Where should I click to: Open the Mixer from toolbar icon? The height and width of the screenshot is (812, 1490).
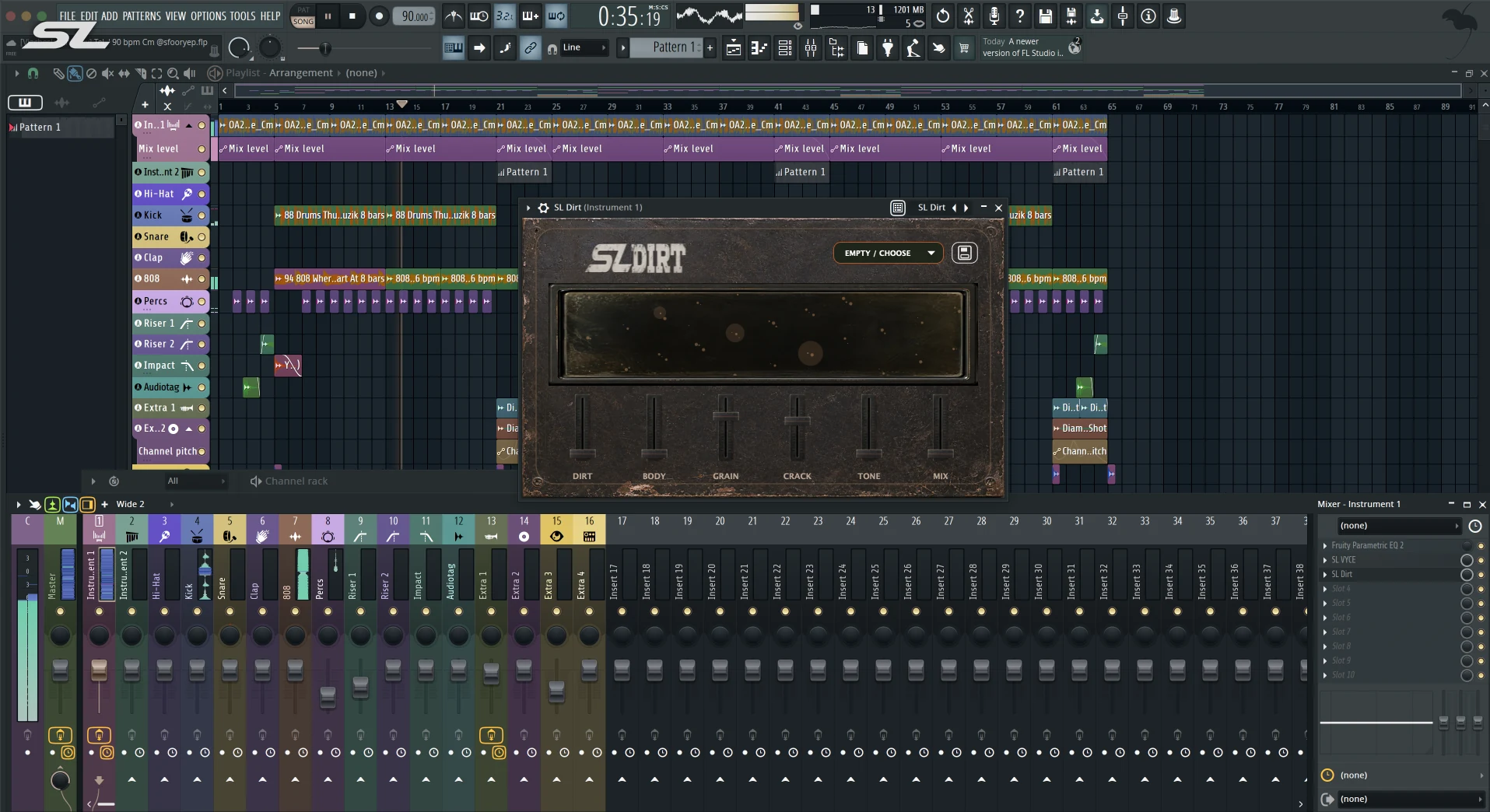(x=811, y=48)
